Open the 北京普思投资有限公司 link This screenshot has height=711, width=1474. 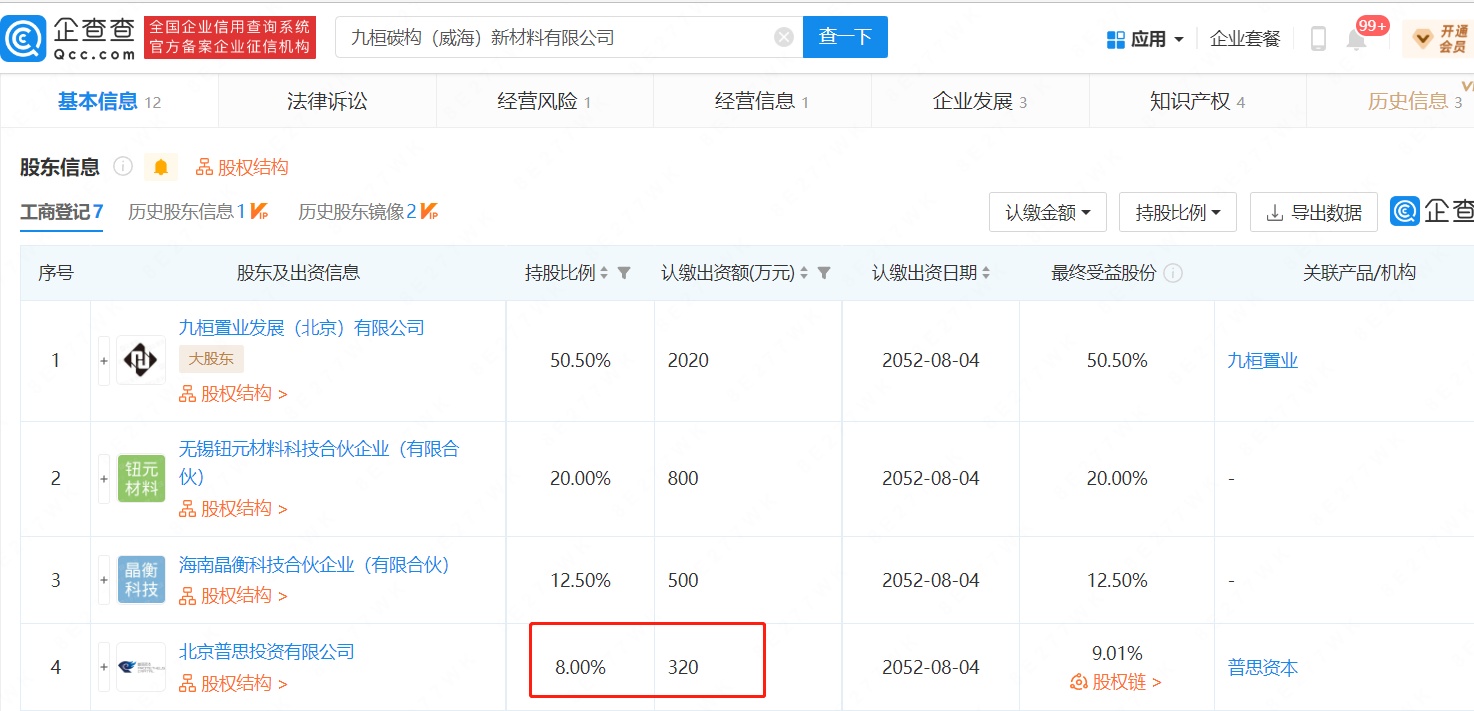(x=266, y=652)
